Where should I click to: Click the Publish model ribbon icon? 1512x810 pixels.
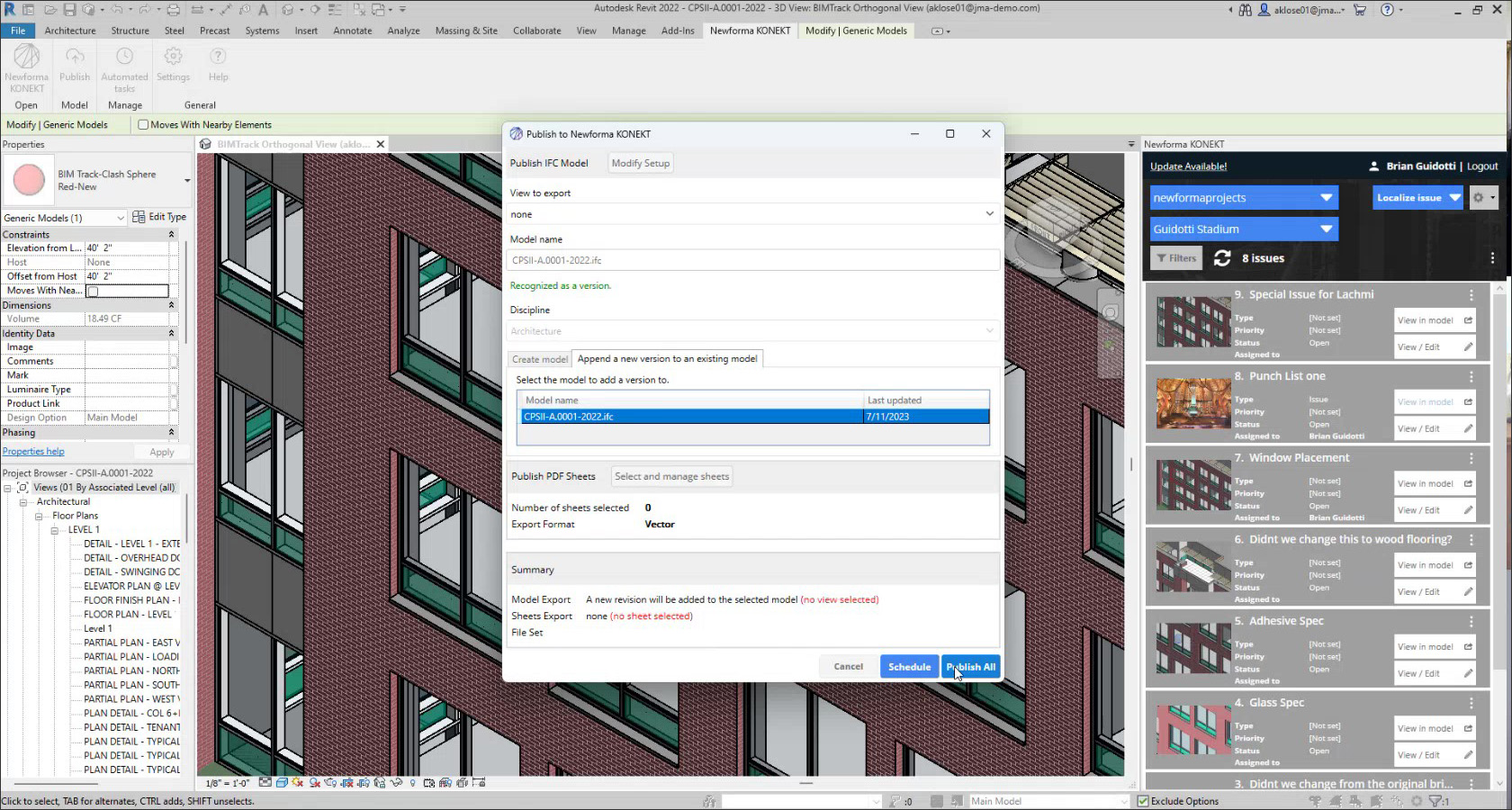tap(75, 64)
